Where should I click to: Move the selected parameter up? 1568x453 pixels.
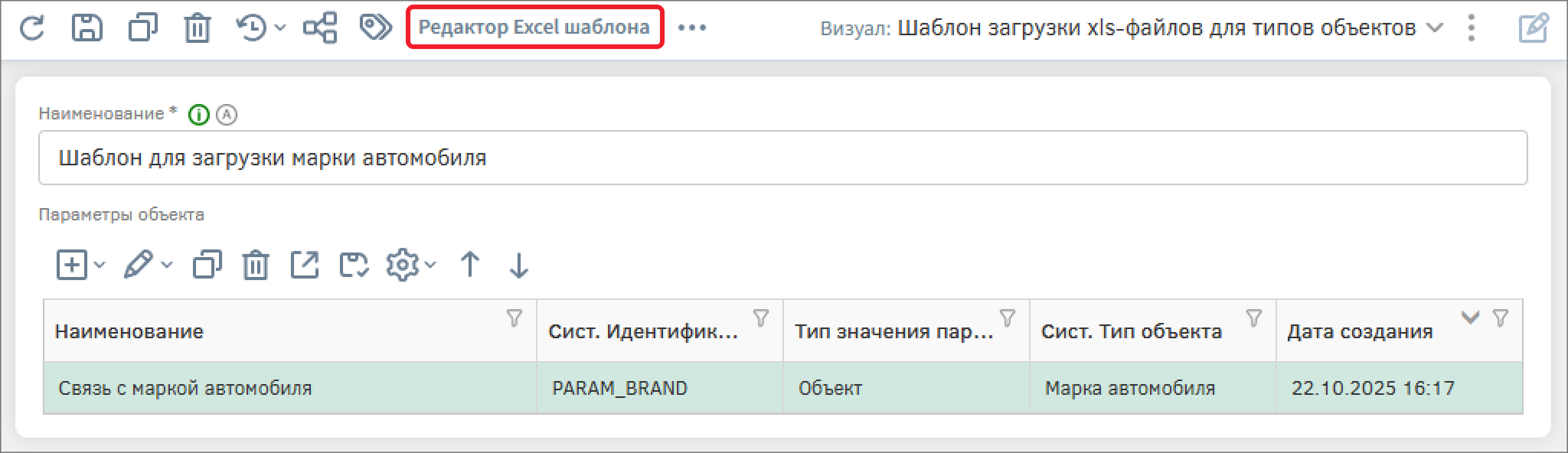(x=470, y=266)
